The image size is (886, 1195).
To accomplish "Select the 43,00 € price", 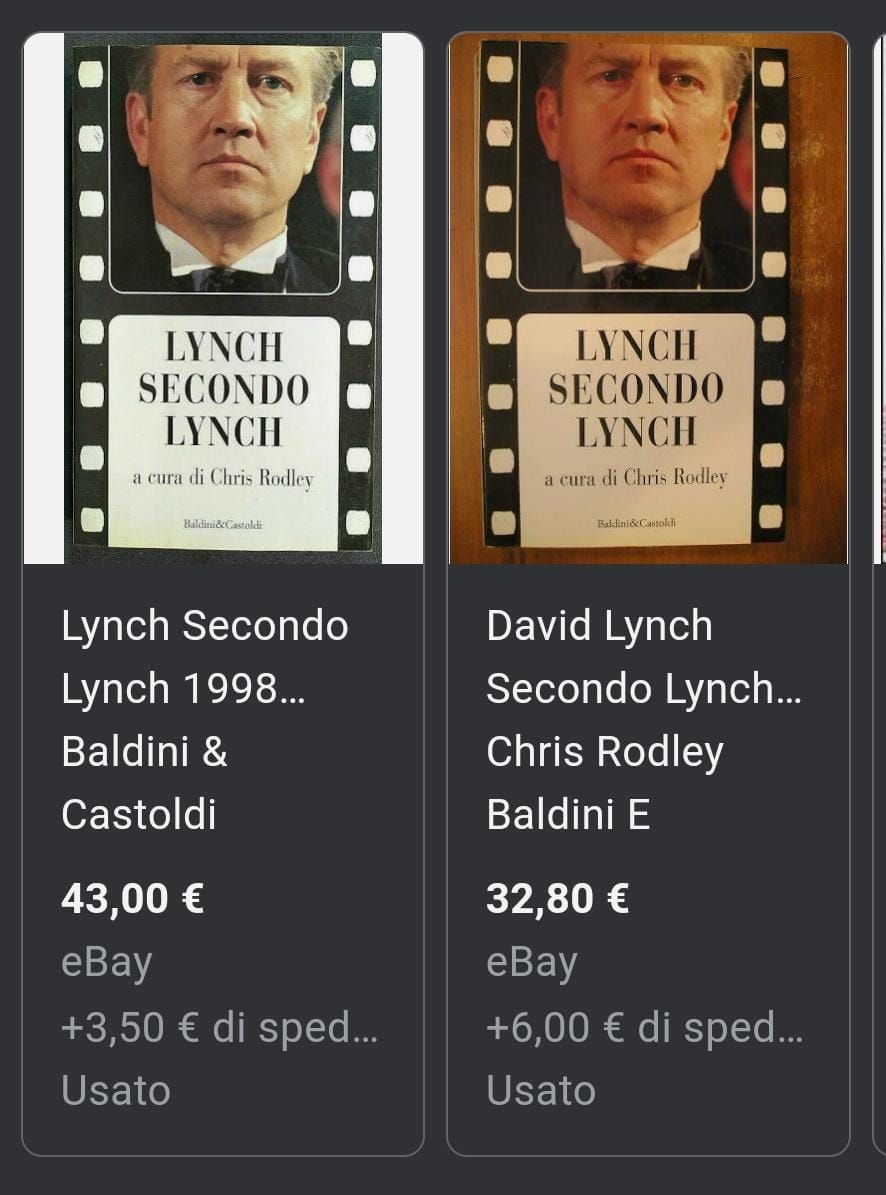I will (133, 898).
